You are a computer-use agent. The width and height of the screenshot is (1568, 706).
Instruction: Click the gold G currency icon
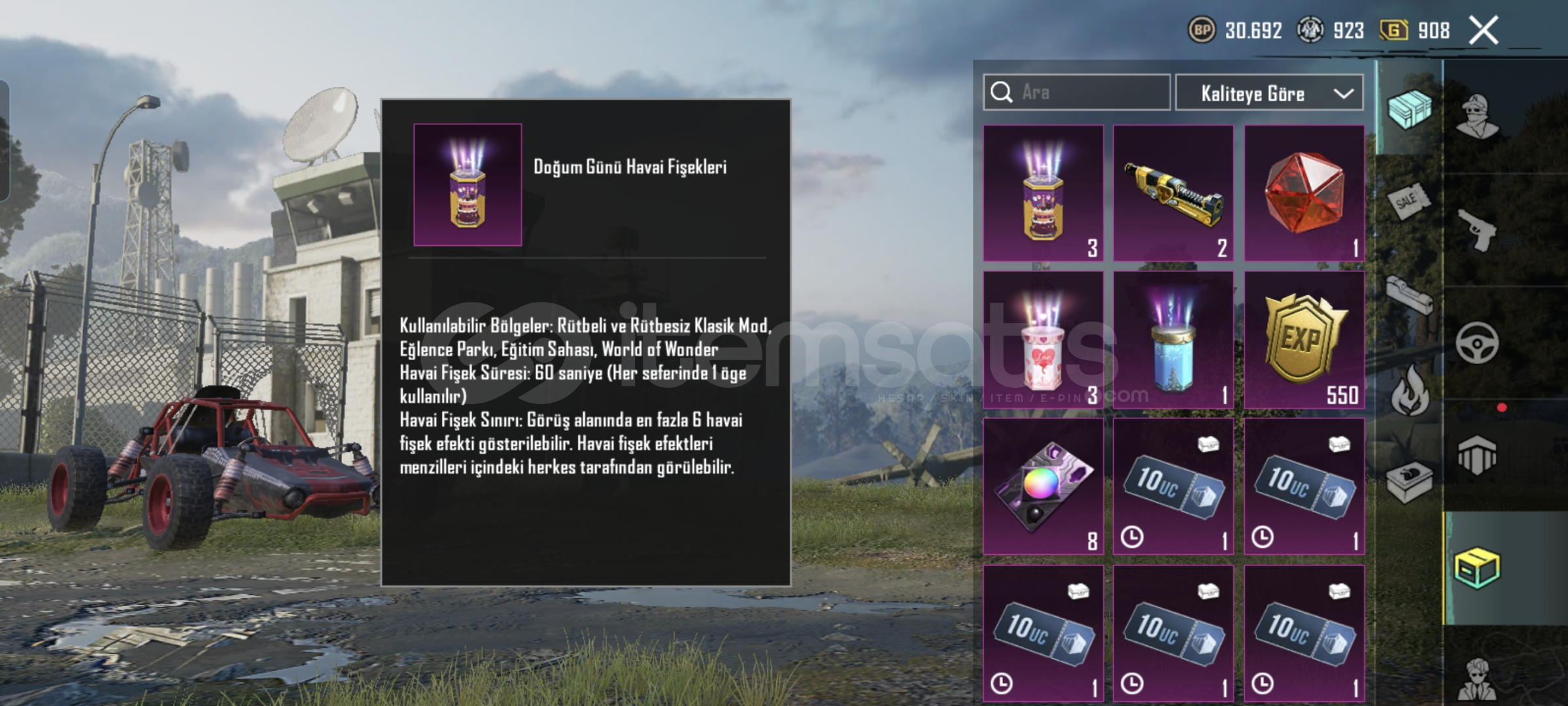[x=1393, y=30]
